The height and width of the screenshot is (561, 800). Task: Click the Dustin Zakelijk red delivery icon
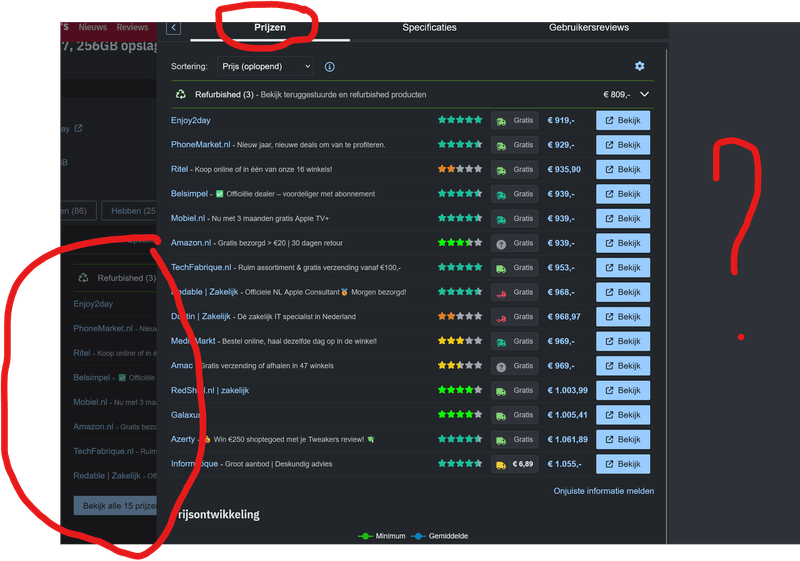coord(501,317)
